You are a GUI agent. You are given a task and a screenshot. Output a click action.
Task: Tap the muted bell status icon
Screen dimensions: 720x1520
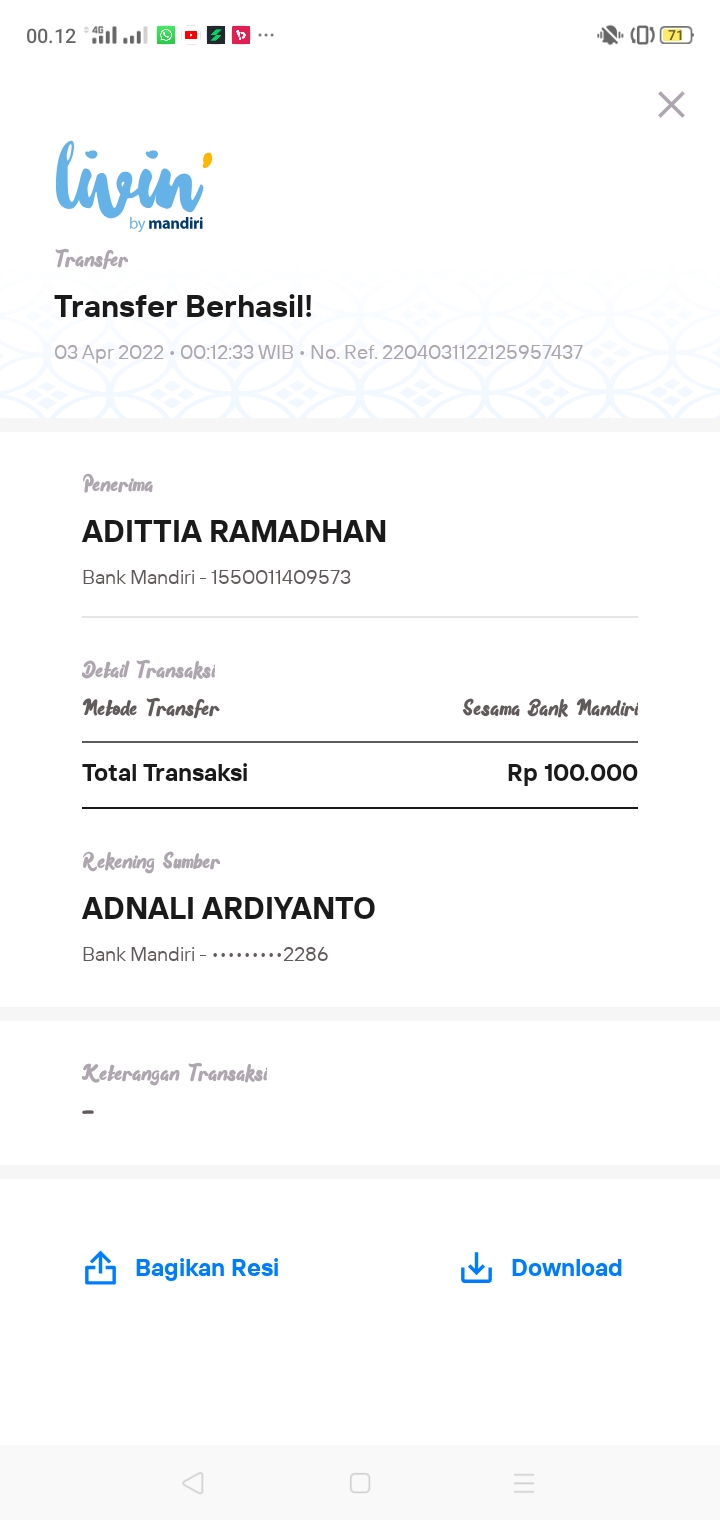click(608, 36)
